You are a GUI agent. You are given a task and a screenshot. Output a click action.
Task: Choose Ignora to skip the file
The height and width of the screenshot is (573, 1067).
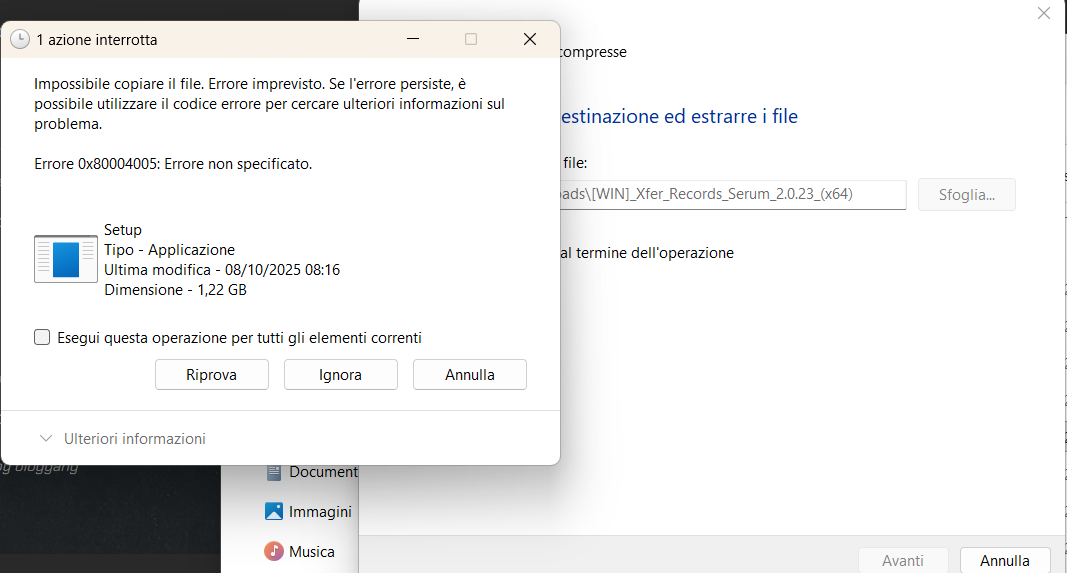(340, 375)
